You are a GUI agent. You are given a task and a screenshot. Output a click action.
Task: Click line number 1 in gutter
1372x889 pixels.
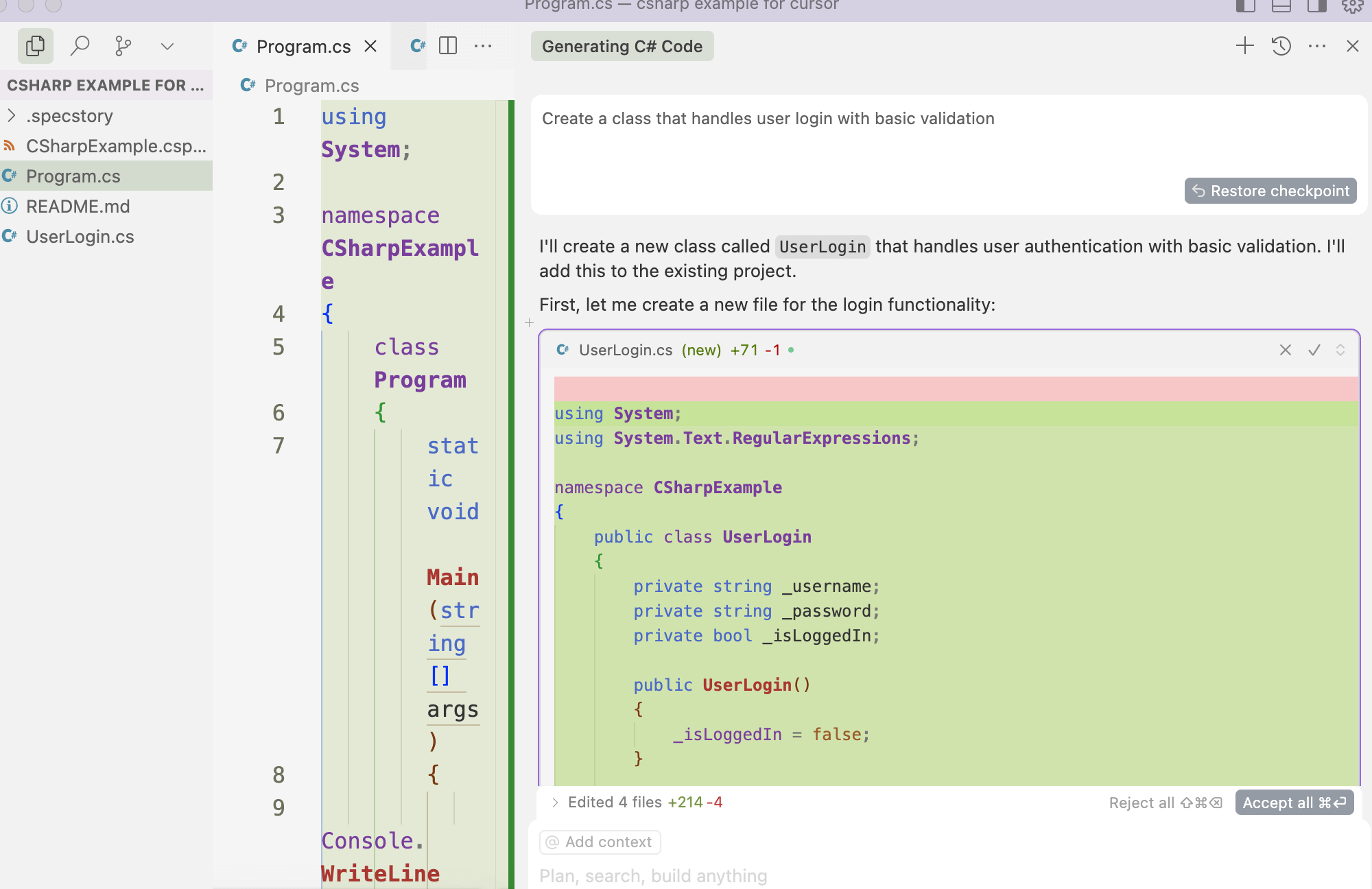click(x=279, y=117)
